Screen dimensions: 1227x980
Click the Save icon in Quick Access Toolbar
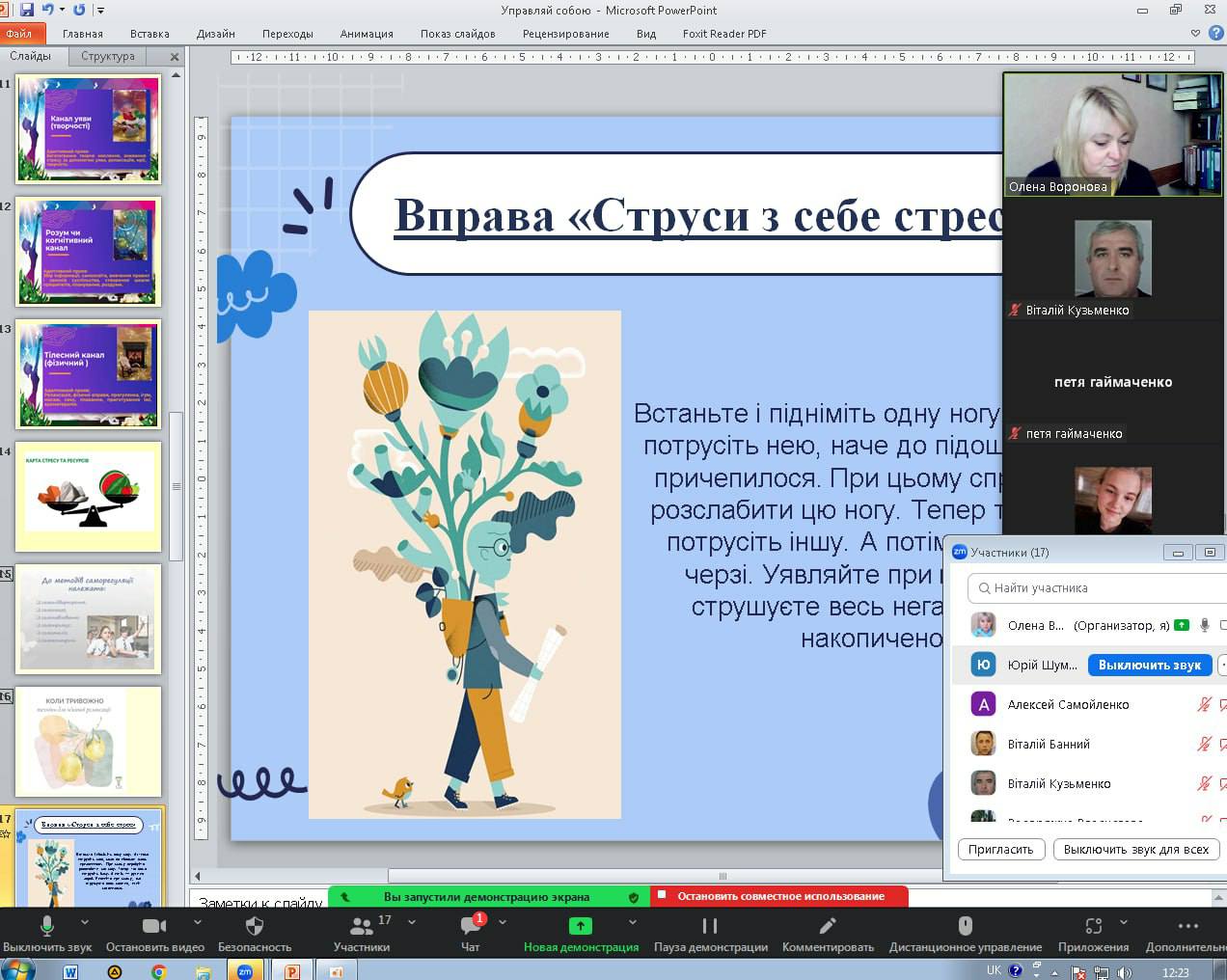27,10
